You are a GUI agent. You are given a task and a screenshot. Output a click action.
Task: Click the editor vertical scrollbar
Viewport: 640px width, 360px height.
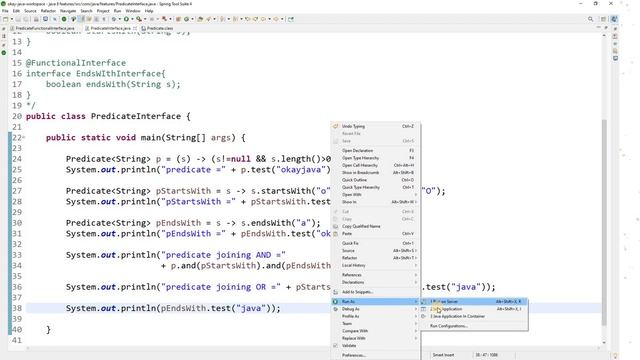click(604, 222)
